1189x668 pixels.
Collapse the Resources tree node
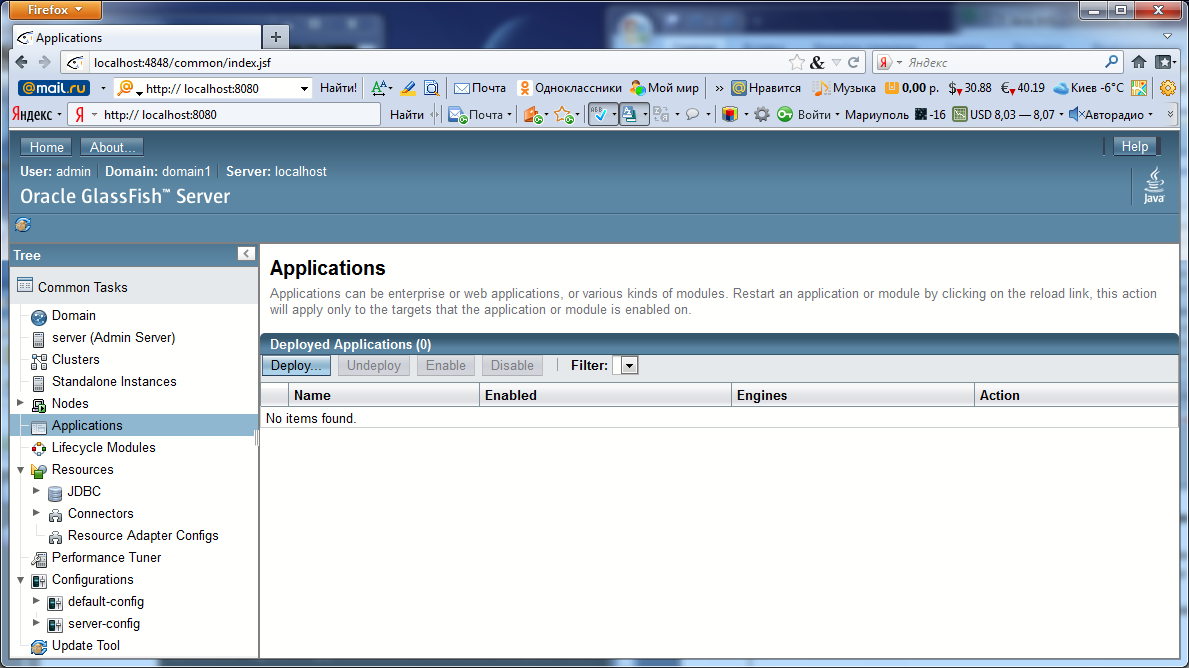[20, 469]
